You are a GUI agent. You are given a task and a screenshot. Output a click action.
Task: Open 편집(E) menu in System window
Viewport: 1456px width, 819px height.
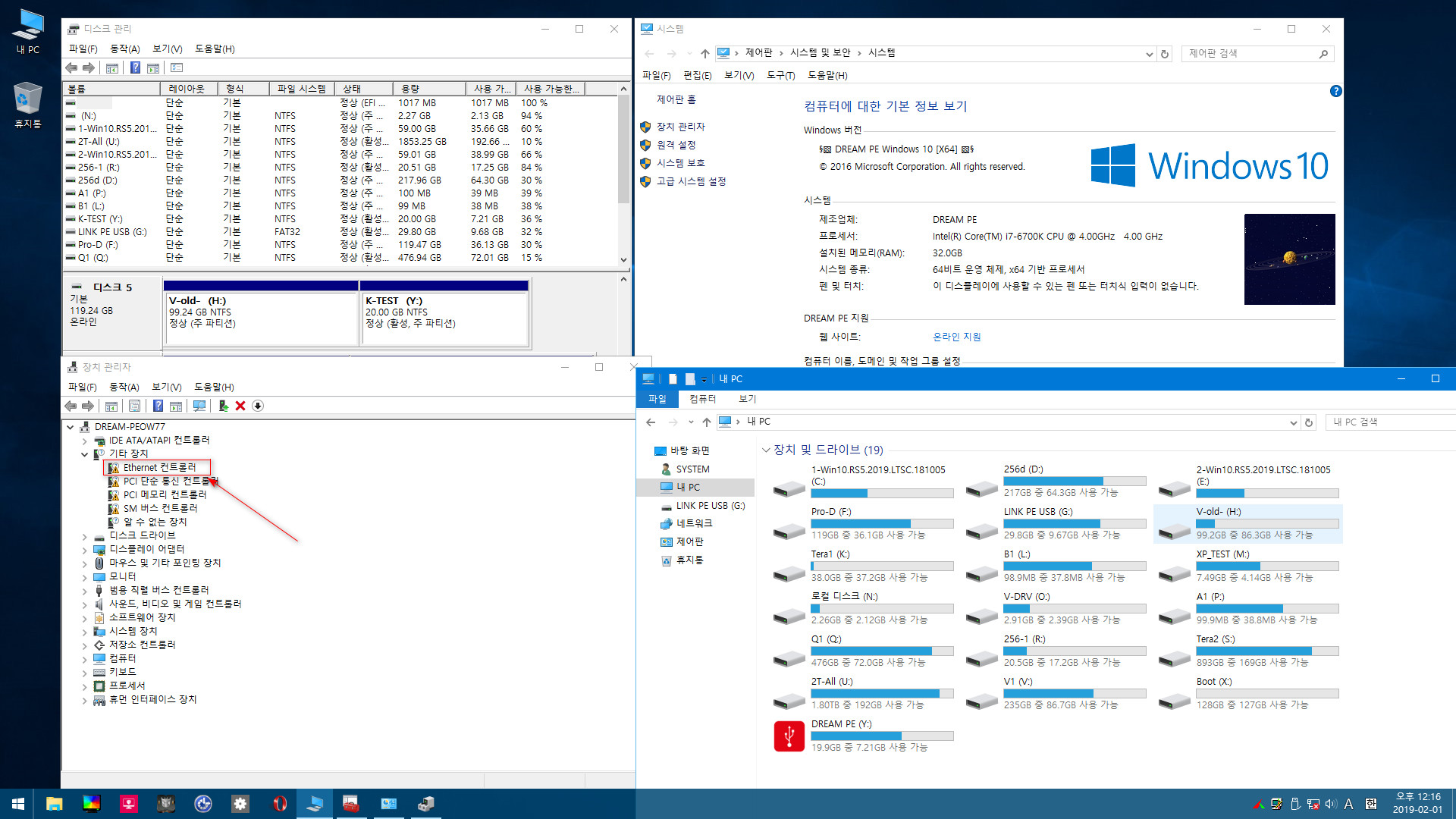pos(697,75)
